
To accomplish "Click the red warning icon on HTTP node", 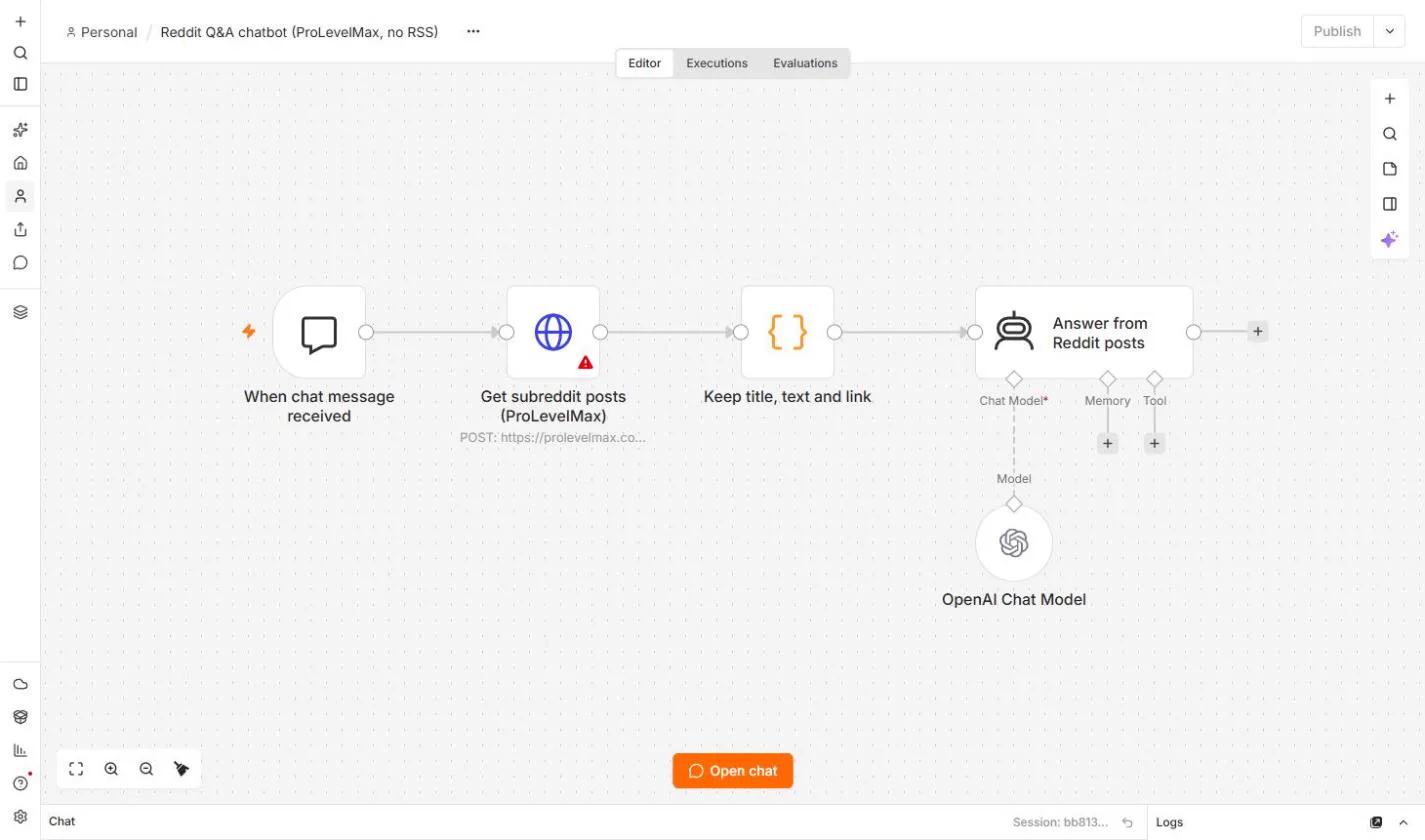I will [x=586, y=363].
